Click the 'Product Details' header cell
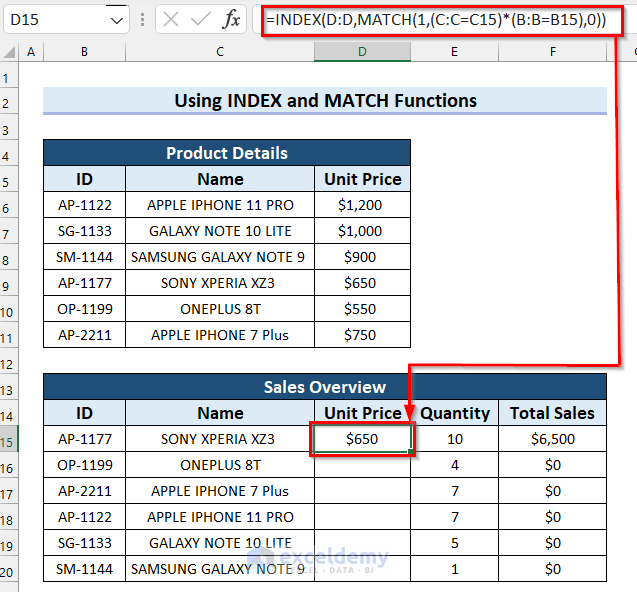Image resolution: width=637 pixels, height=592 pixels. point(227,153)
